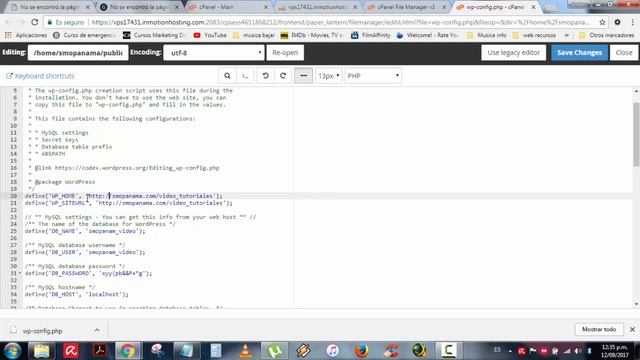The width and height of the screenshot is (640, 360).
Task: Click Save Changes button
Action: click(x=579, y=53)
